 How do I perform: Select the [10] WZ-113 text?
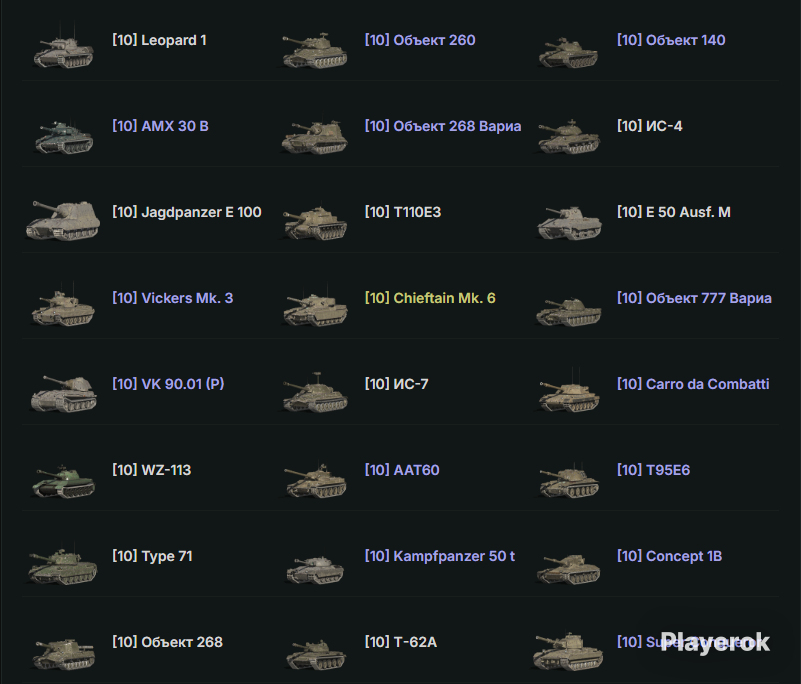[x=151, y=470]
